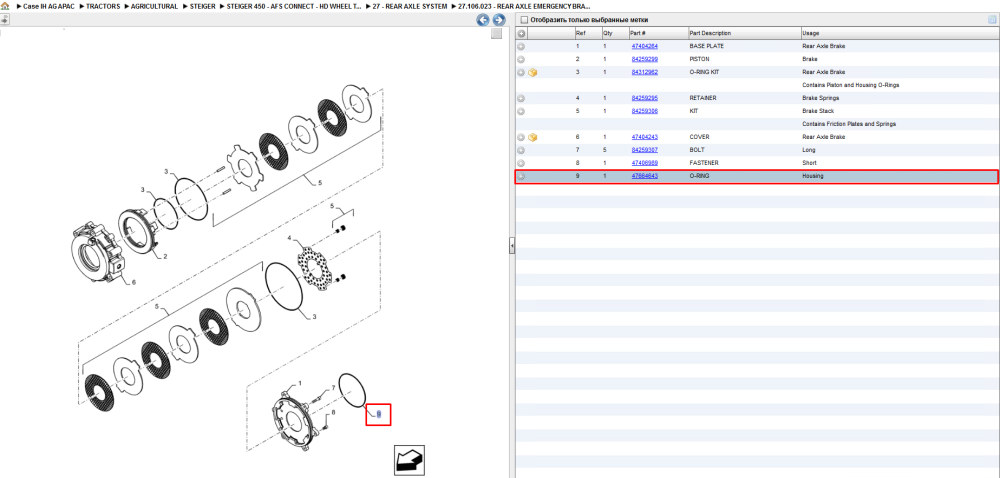Click the pin panel icon under home
The width and height of the screenshot is (1000, 478).
tap(4, 19)
